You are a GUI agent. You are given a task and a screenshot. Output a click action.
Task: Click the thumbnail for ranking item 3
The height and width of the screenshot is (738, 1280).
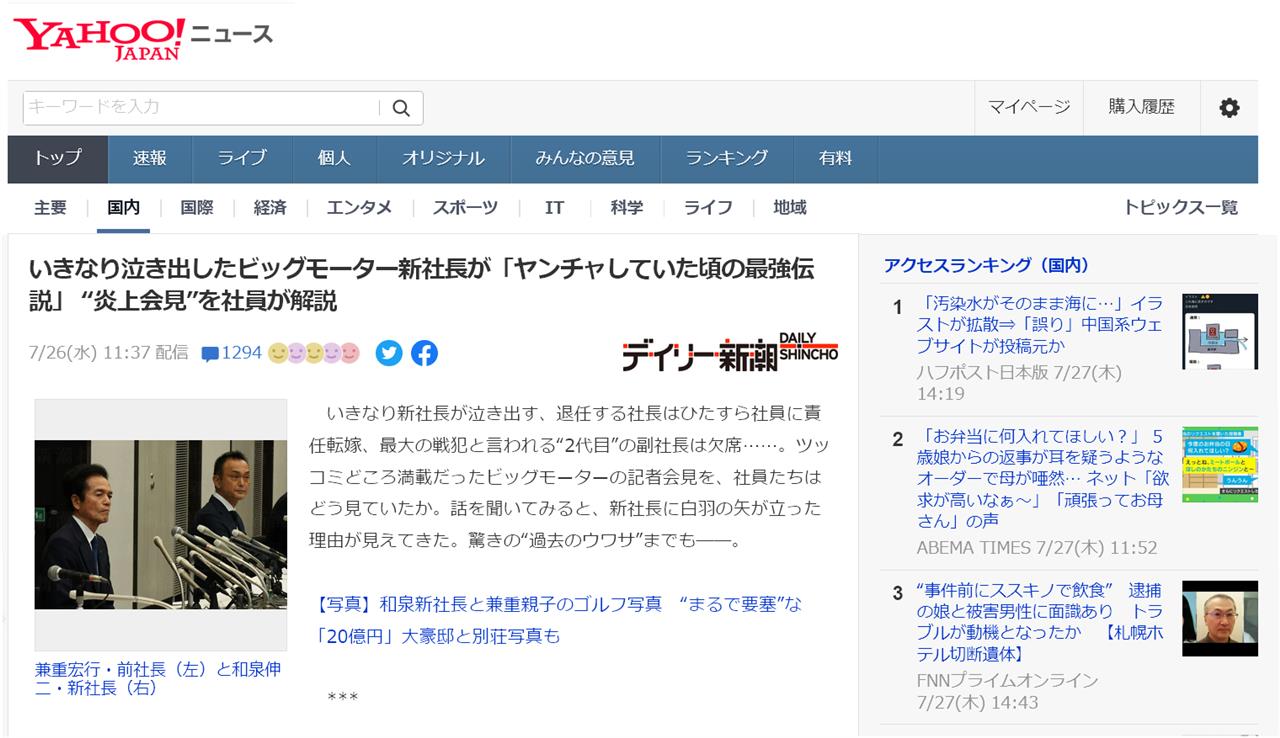point(1219,618)
